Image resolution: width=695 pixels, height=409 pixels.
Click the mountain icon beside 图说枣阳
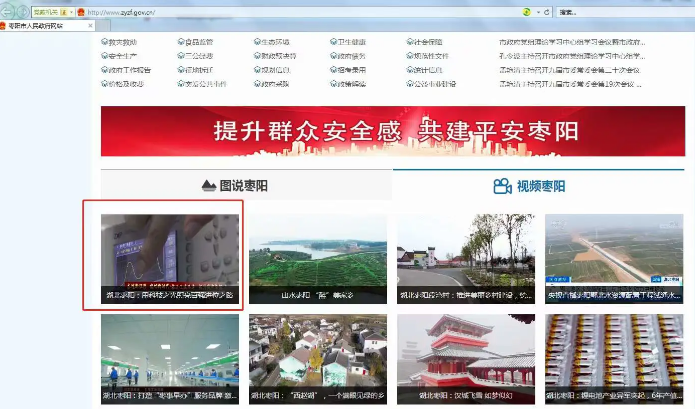coord(208,186)
